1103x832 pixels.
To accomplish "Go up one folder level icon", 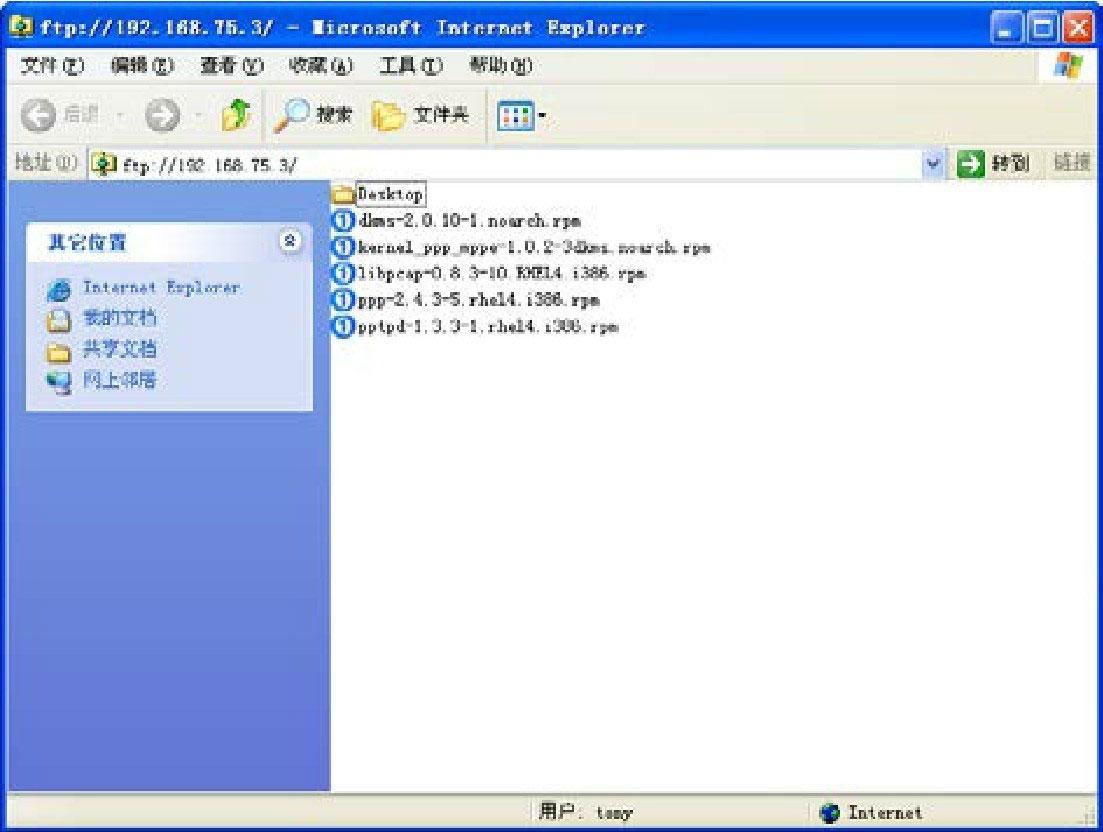I will pos(236,115).
